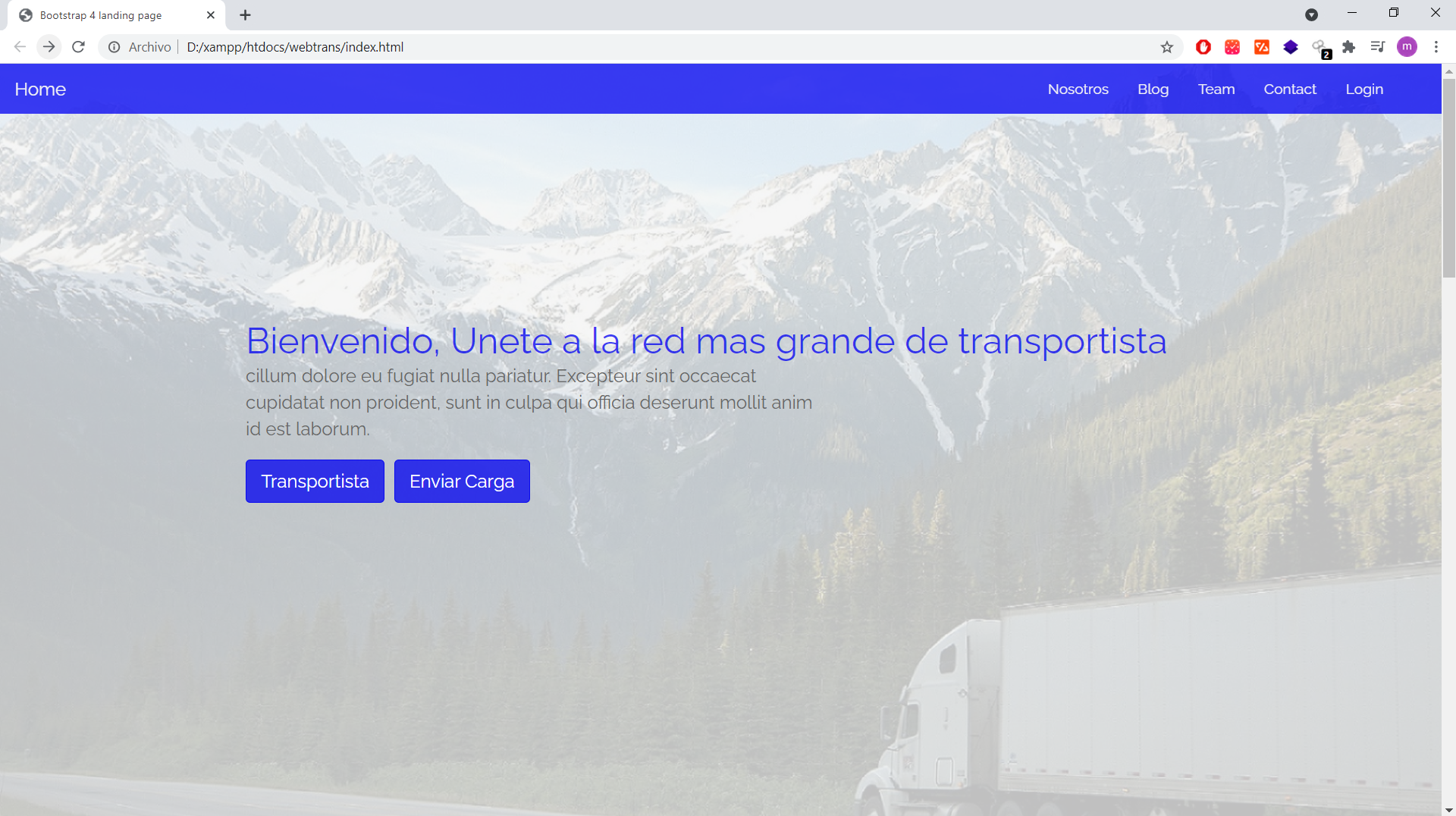The image size is (1456, 816).
Task: Open the Team nav link
Action: point(1216,89)
